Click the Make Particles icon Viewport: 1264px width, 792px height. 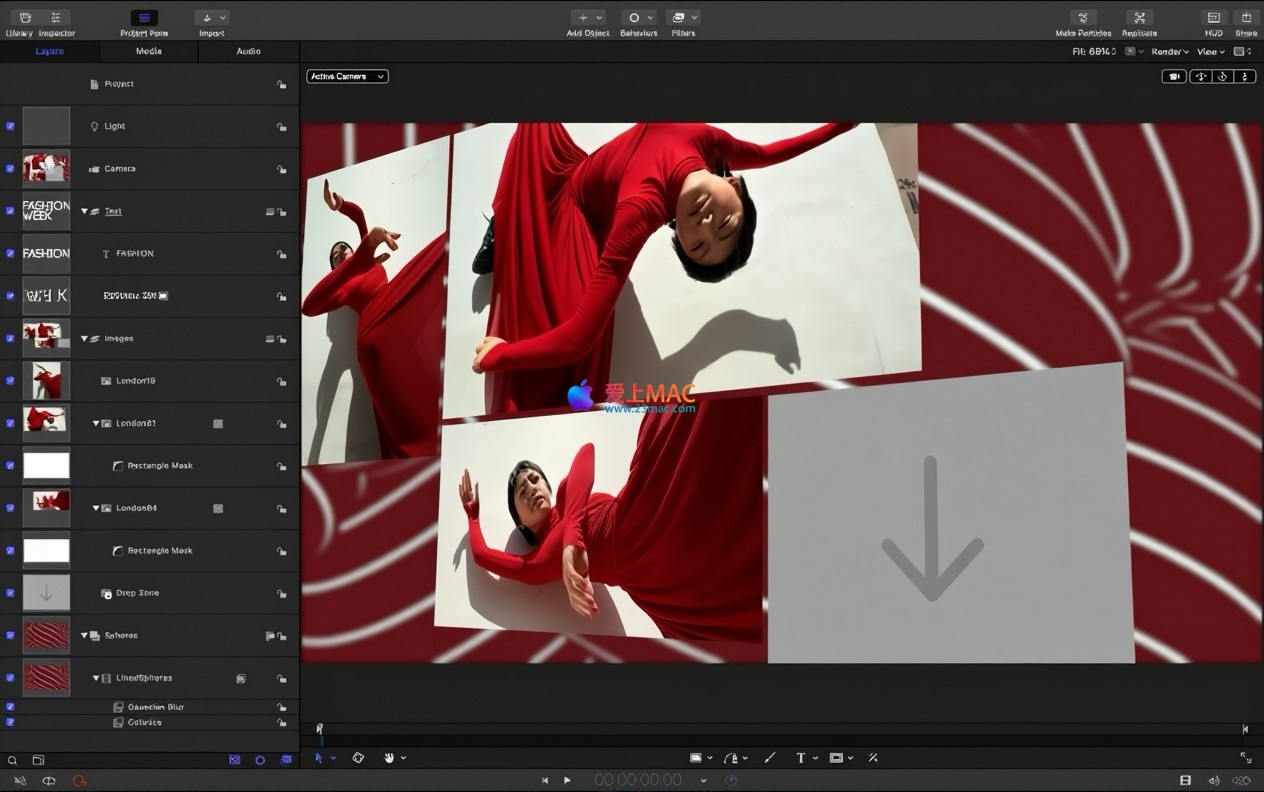point(1083,18)
